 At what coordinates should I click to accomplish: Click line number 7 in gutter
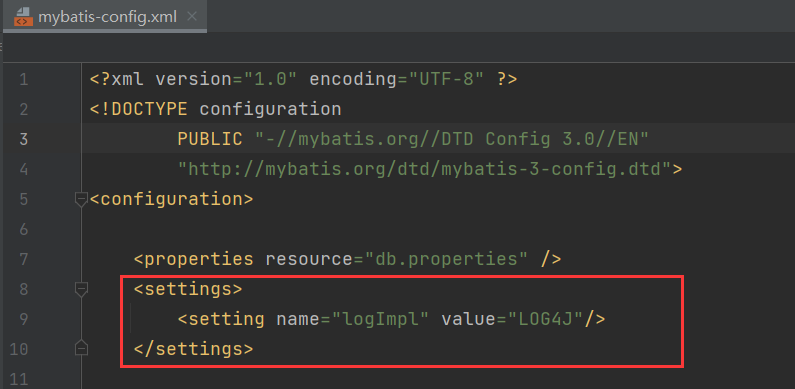pos(23,259)
